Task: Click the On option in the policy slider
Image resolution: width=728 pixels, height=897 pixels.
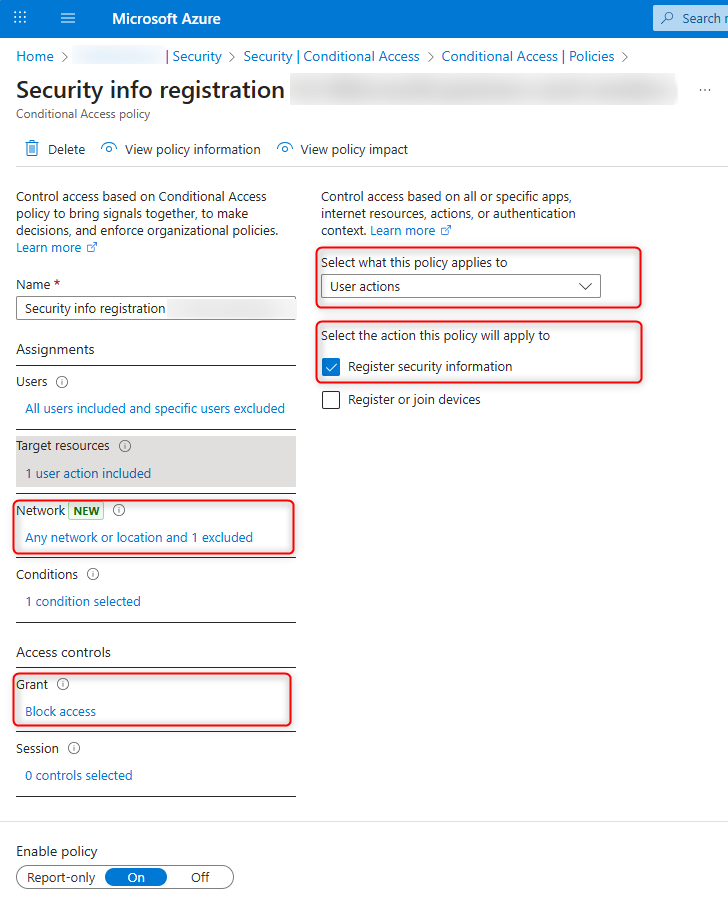Action: pyautogui.click(x=136, y=877)
